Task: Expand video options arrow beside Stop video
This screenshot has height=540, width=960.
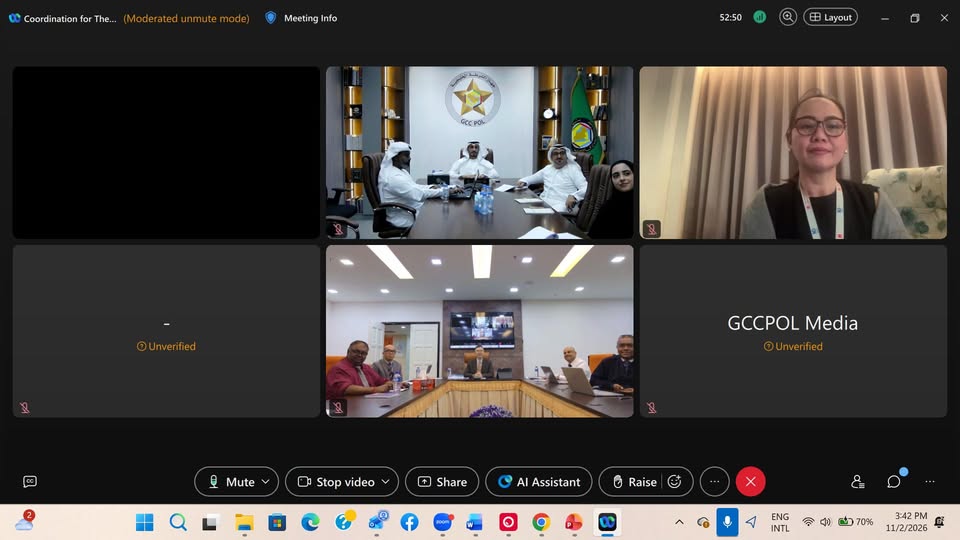Action: click(x=385, y=481)
